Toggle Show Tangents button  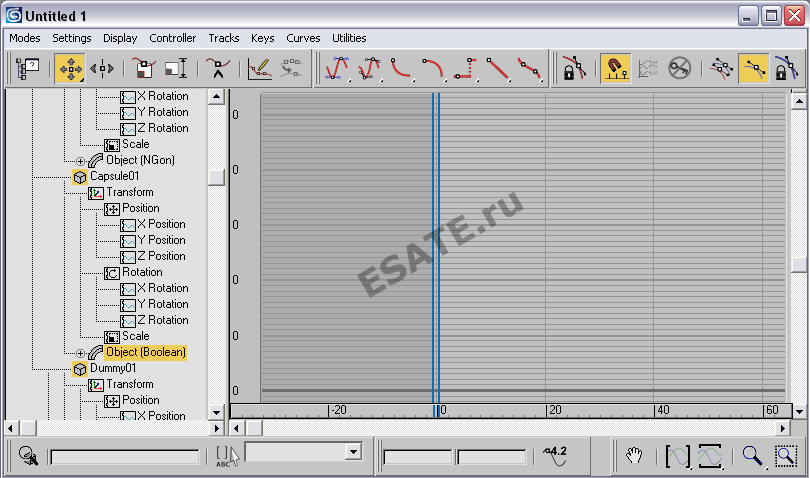click(x=754, y=68)
